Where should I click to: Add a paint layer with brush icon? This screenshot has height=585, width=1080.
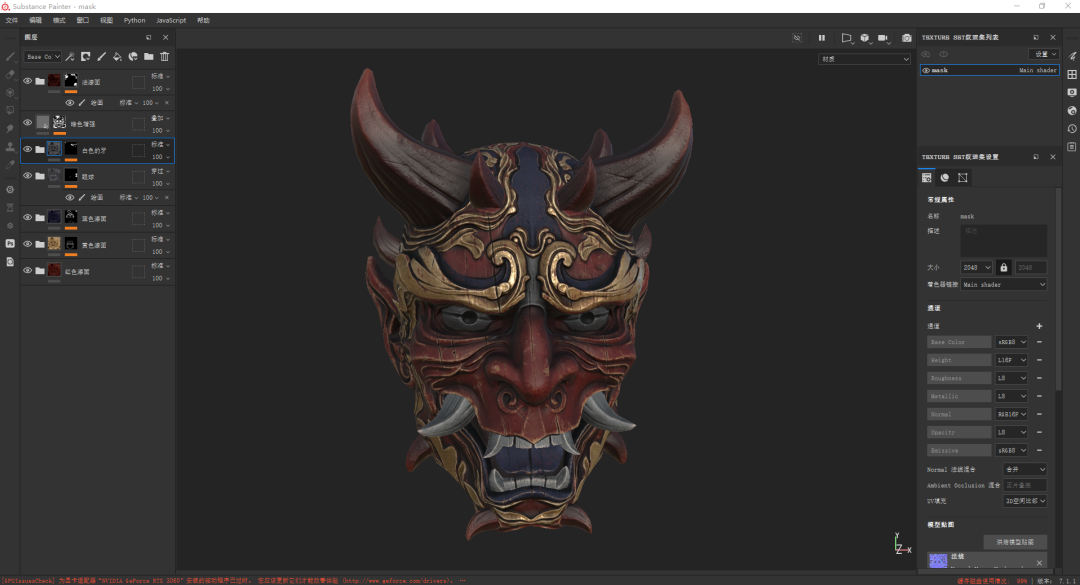point(101,57)
